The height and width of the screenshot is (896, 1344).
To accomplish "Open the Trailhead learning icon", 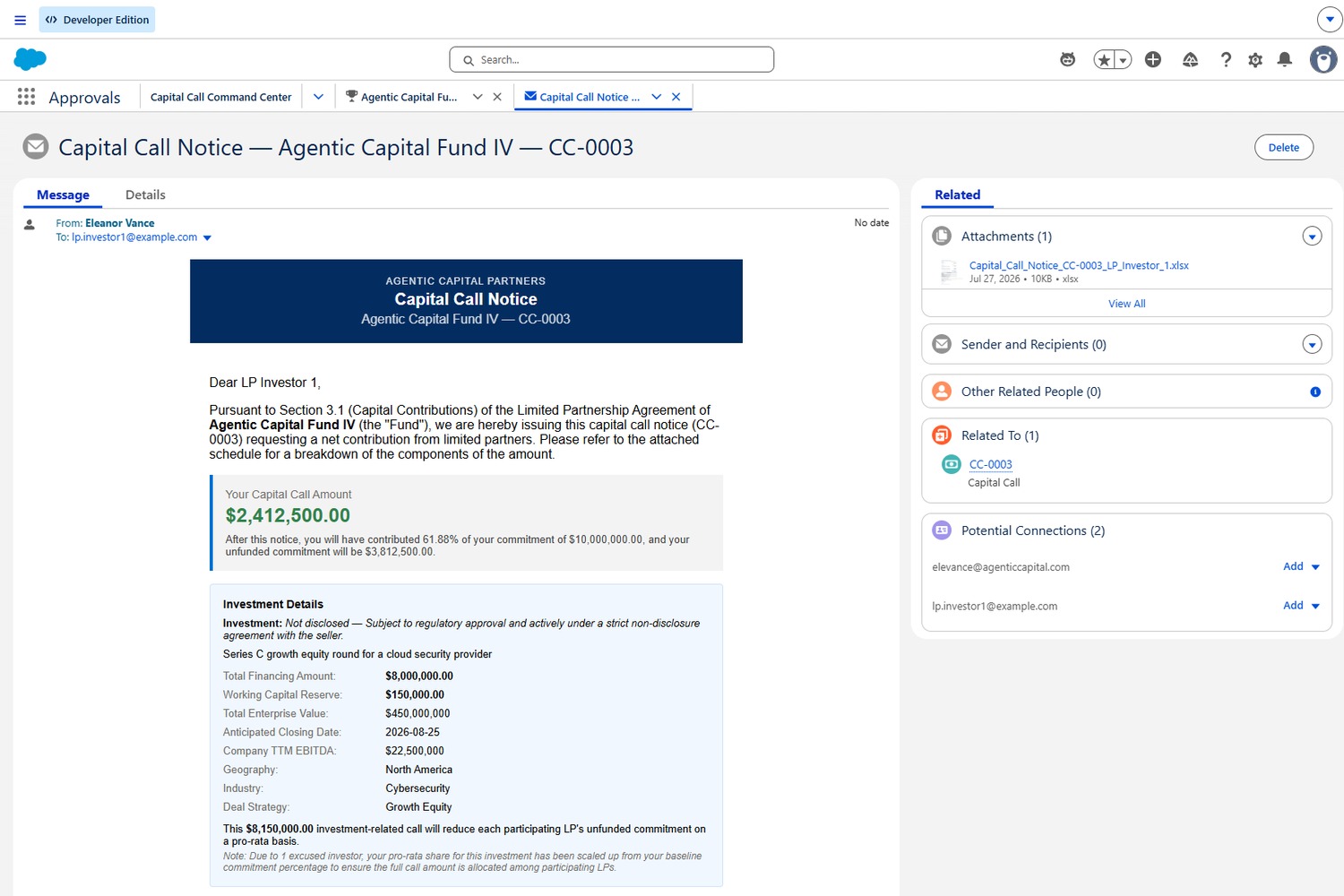I will point(1190,60).
